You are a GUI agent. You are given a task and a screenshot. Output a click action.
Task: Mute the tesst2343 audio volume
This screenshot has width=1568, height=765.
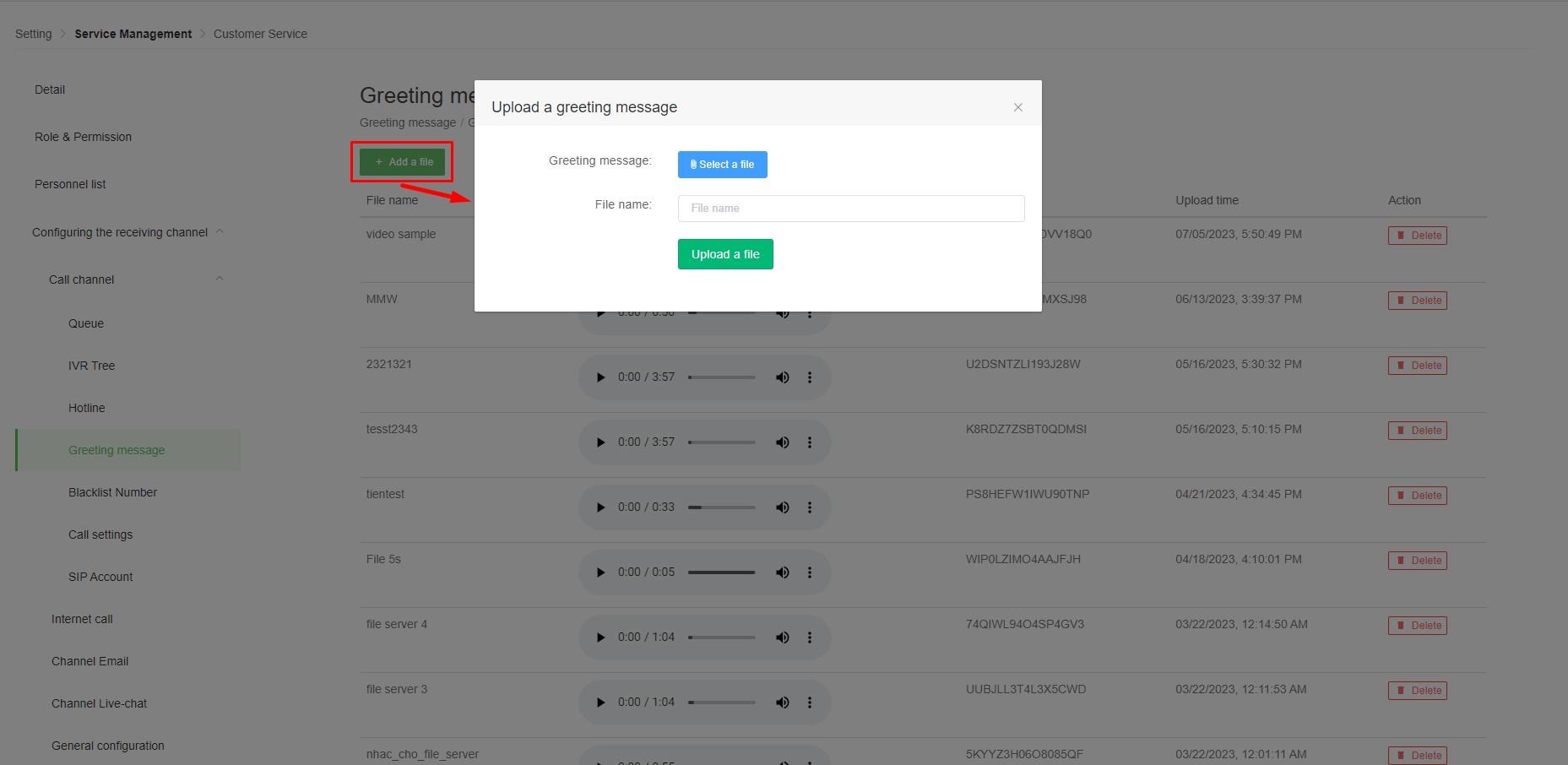point(782,442)
